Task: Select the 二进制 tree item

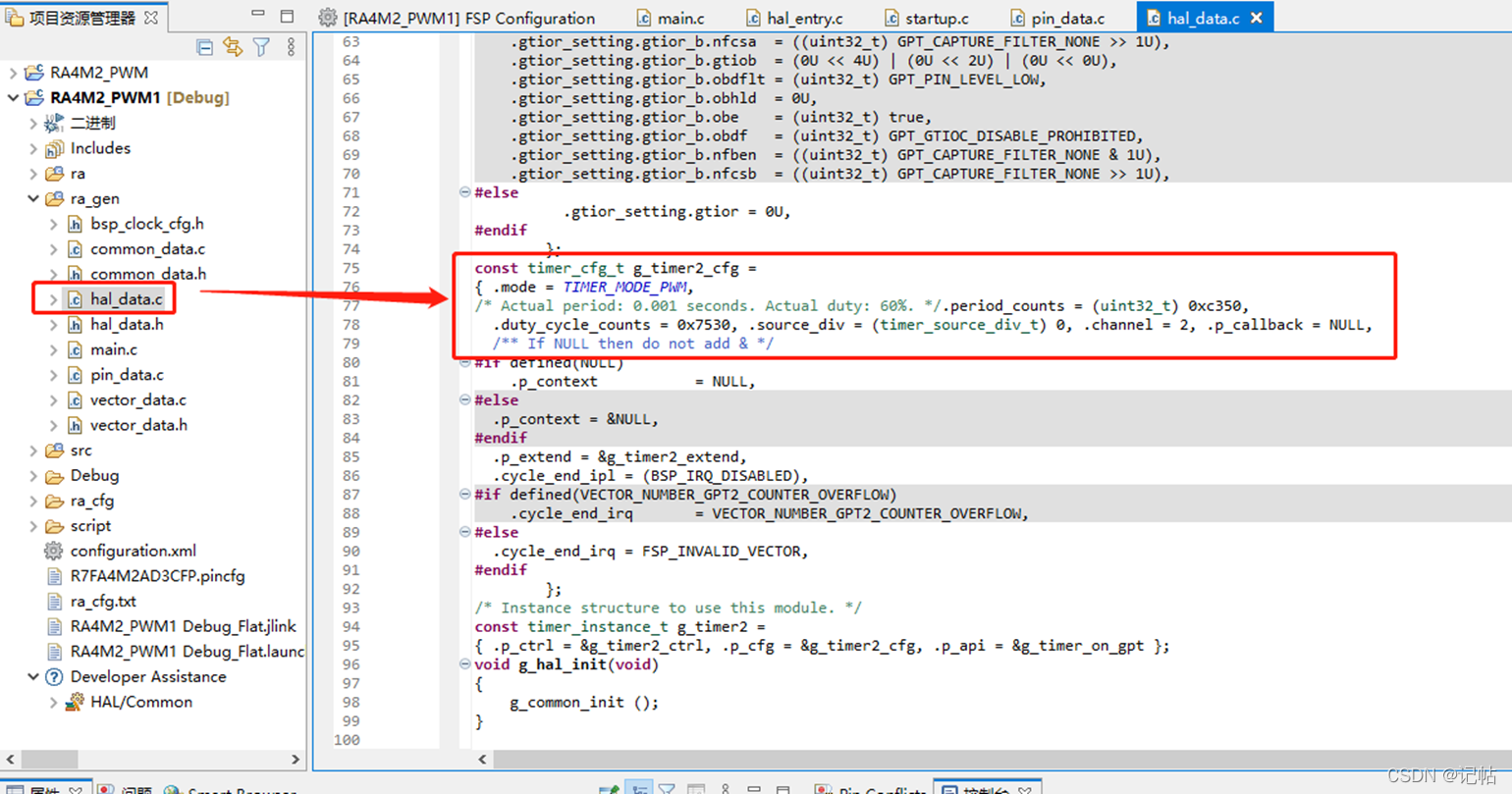Action: [92, 123]
